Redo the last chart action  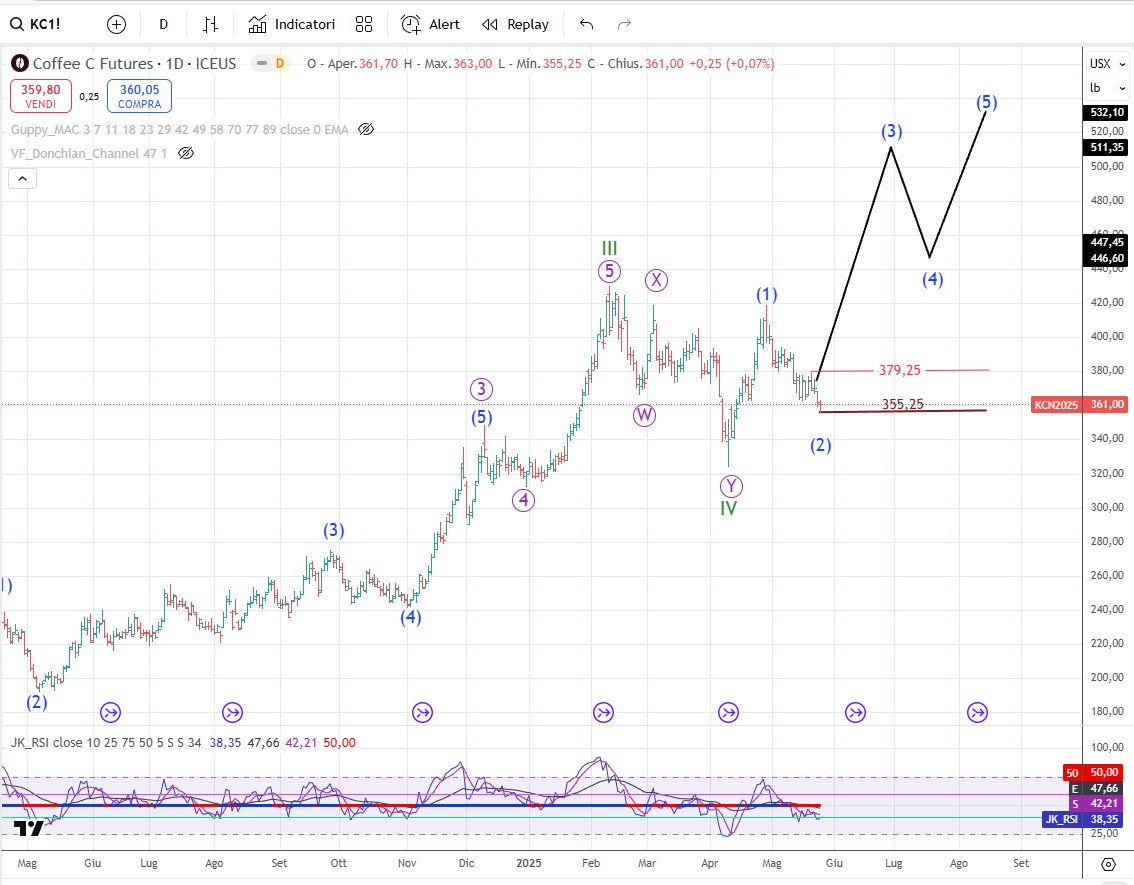[625, 24]
